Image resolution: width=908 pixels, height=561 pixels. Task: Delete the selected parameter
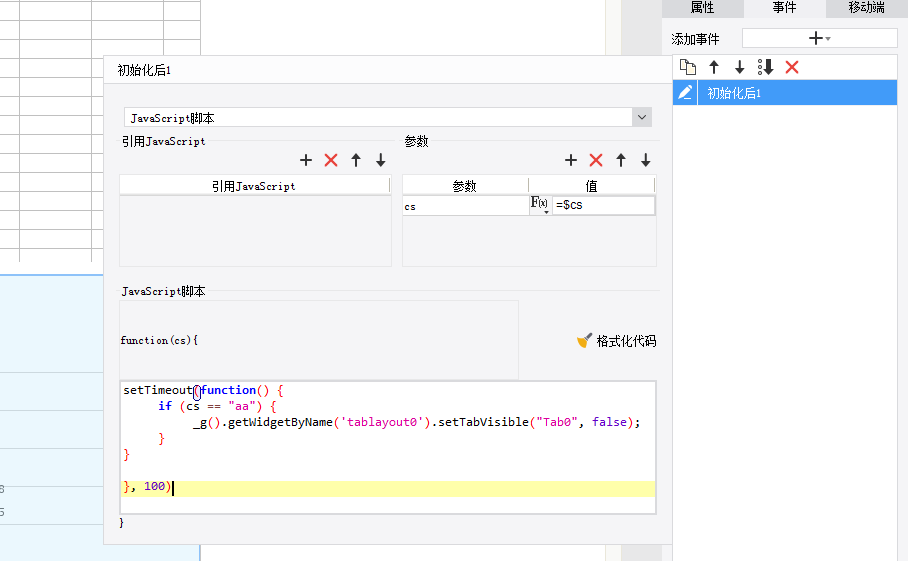pyautogui.click(x=596, y=160)
